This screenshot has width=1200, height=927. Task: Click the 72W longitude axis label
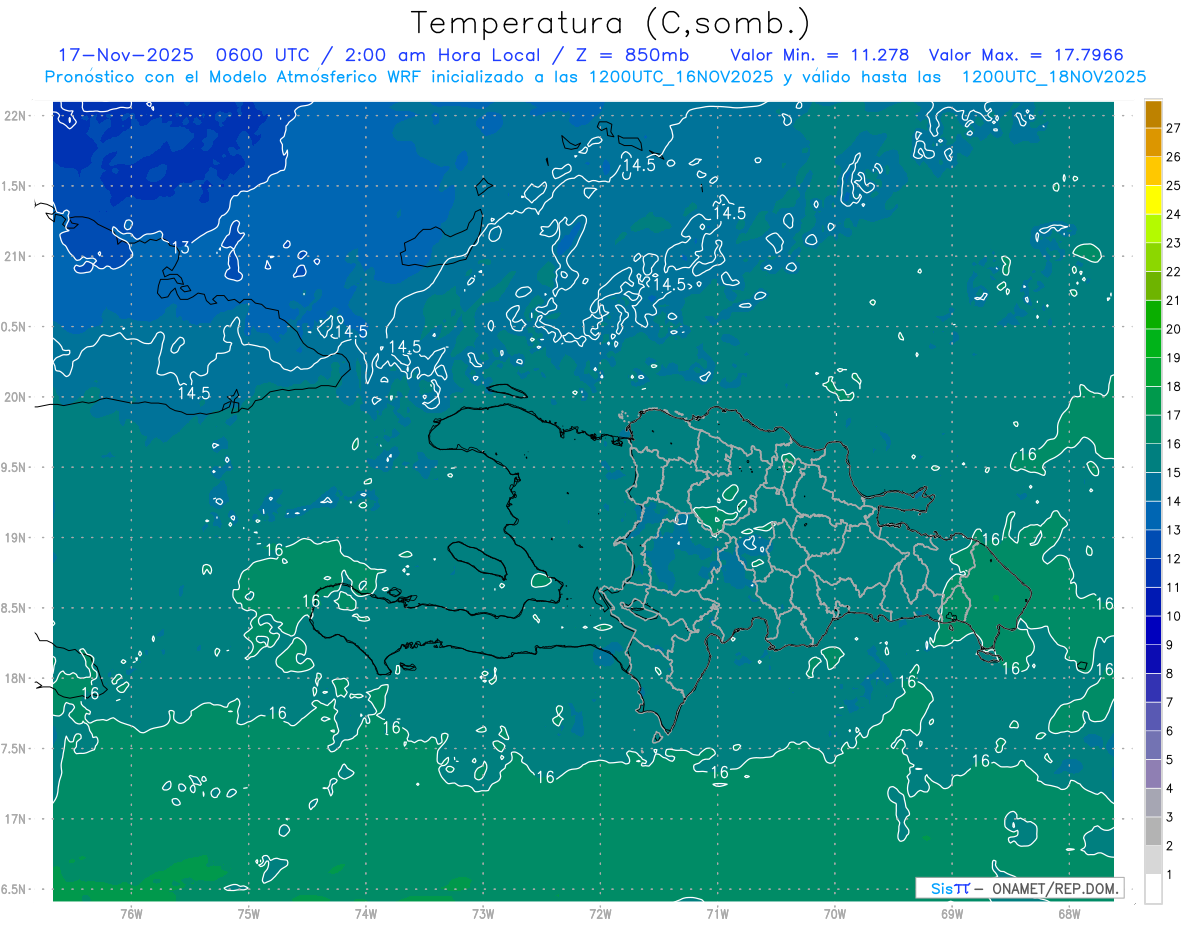[x=600, y=913]
